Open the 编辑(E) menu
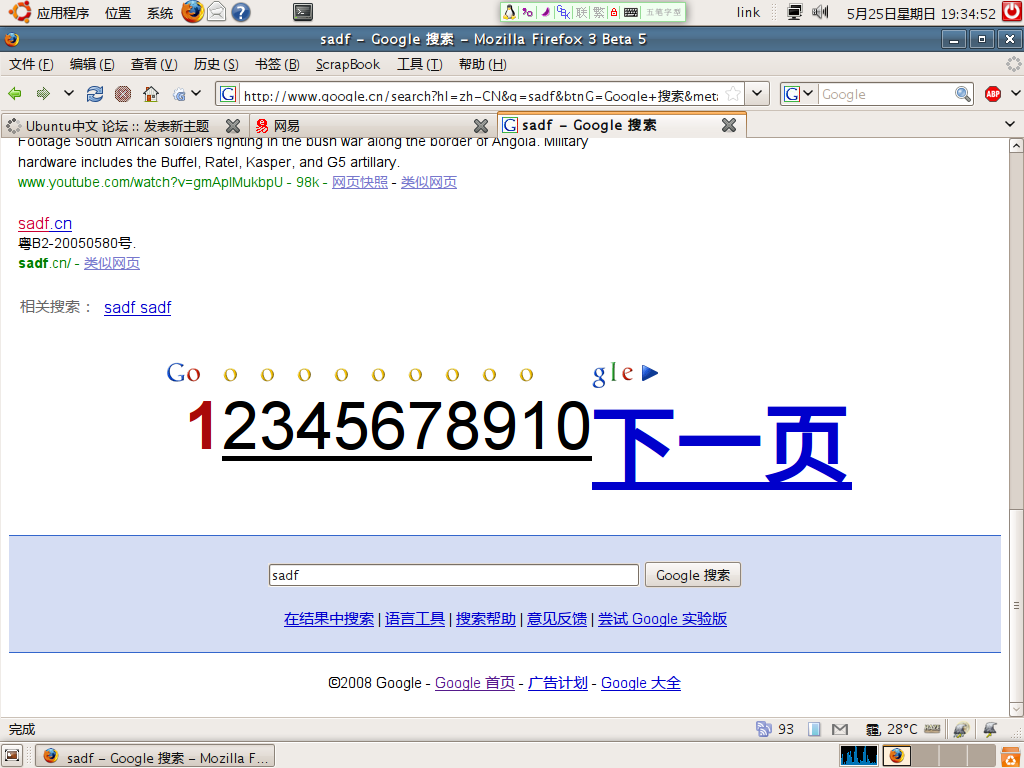This screenshot has height=768, width=1024. tap(92, 64)
